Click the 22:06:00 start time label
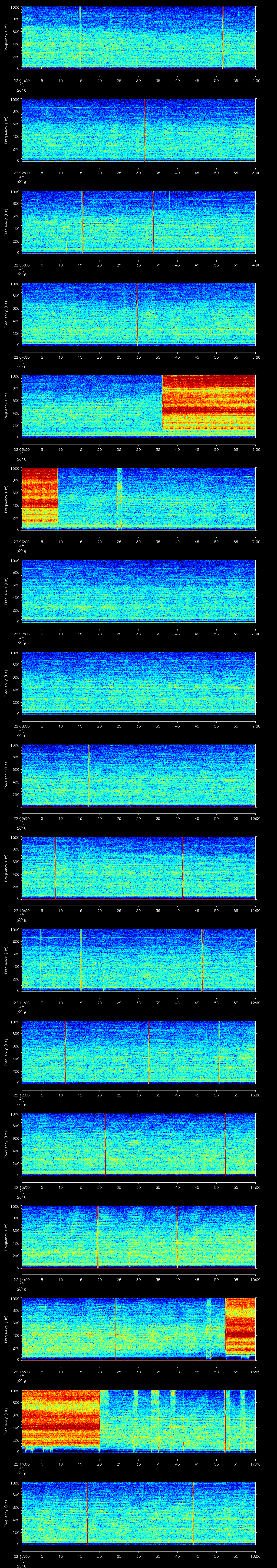Image resolution: width=277 pixels, height=1568 pixels. (x=21, y=542)
